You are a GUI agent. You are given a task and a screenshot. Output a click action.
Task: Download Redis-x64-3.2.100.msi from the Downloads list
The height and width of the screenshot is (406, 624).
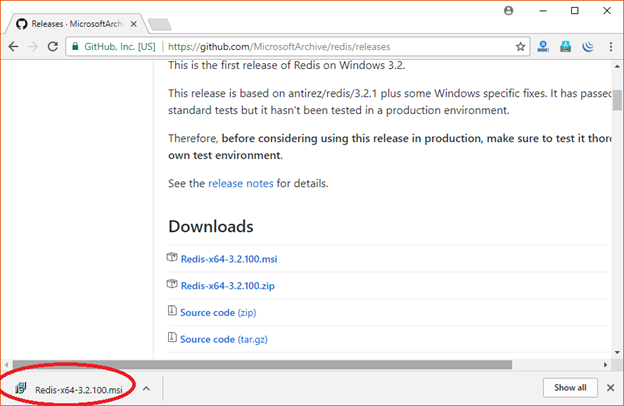point(229,258)
